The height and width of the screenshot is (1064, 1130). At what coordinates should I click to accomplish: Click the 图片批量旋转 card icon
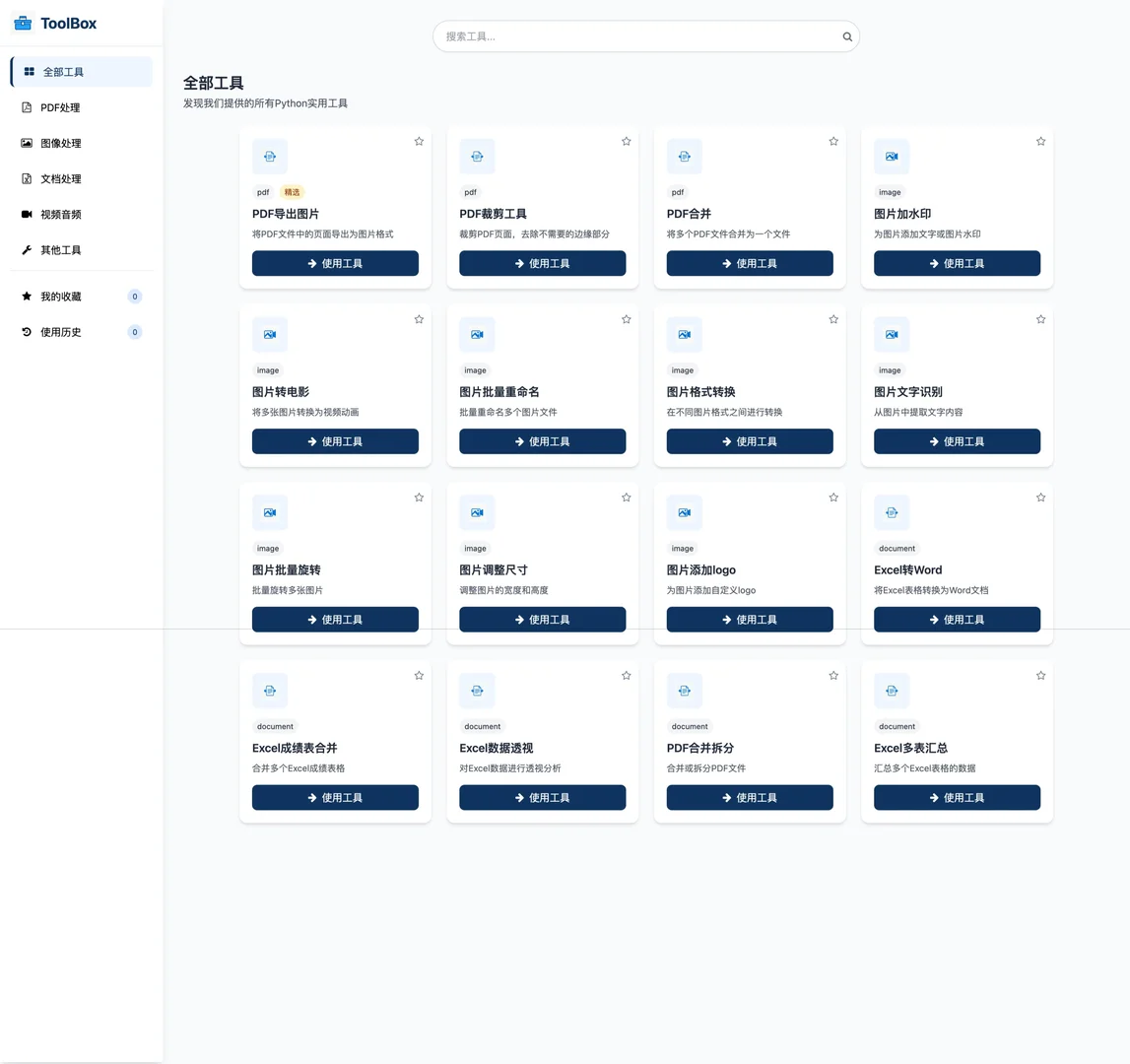point(270,512)
